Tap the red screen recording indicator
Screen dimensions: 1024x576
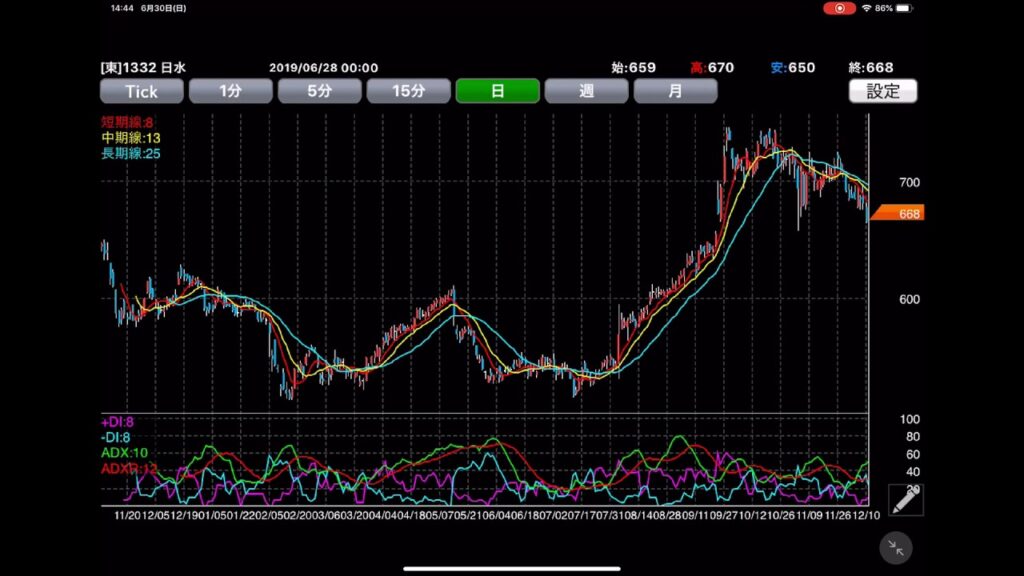839,8
